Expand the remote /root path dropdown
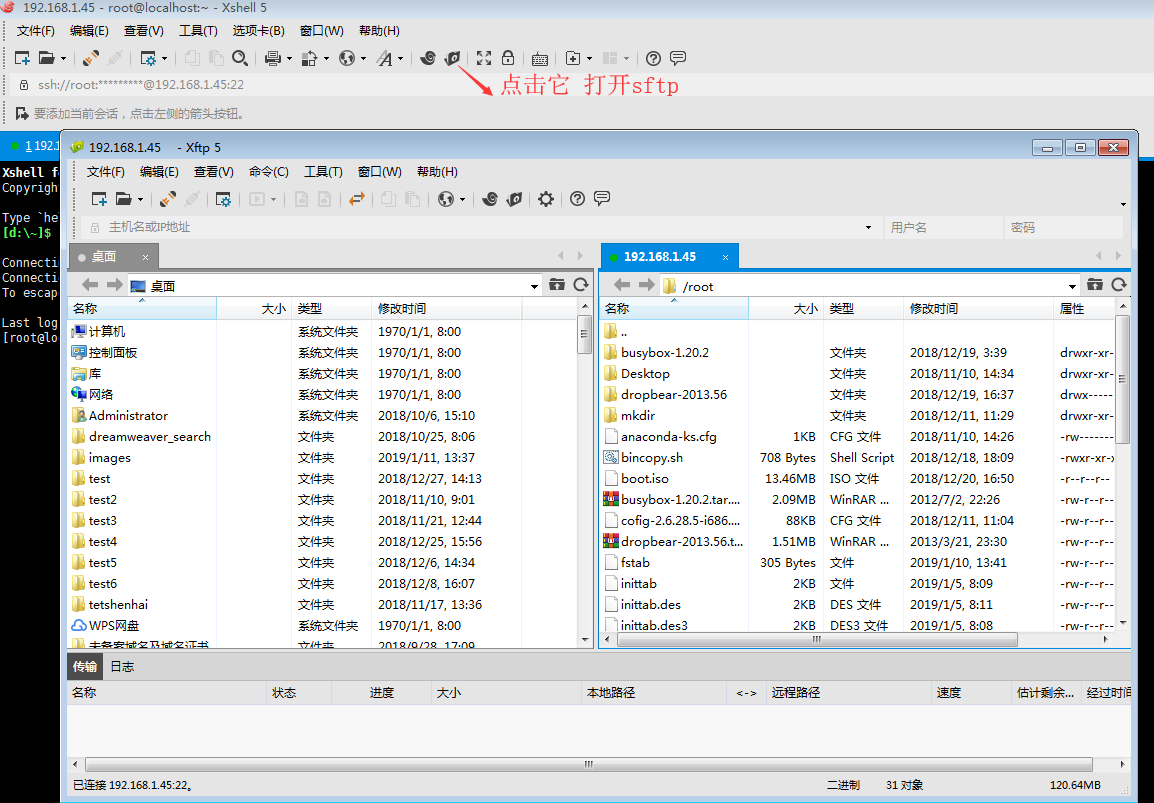 point(1072,286)
